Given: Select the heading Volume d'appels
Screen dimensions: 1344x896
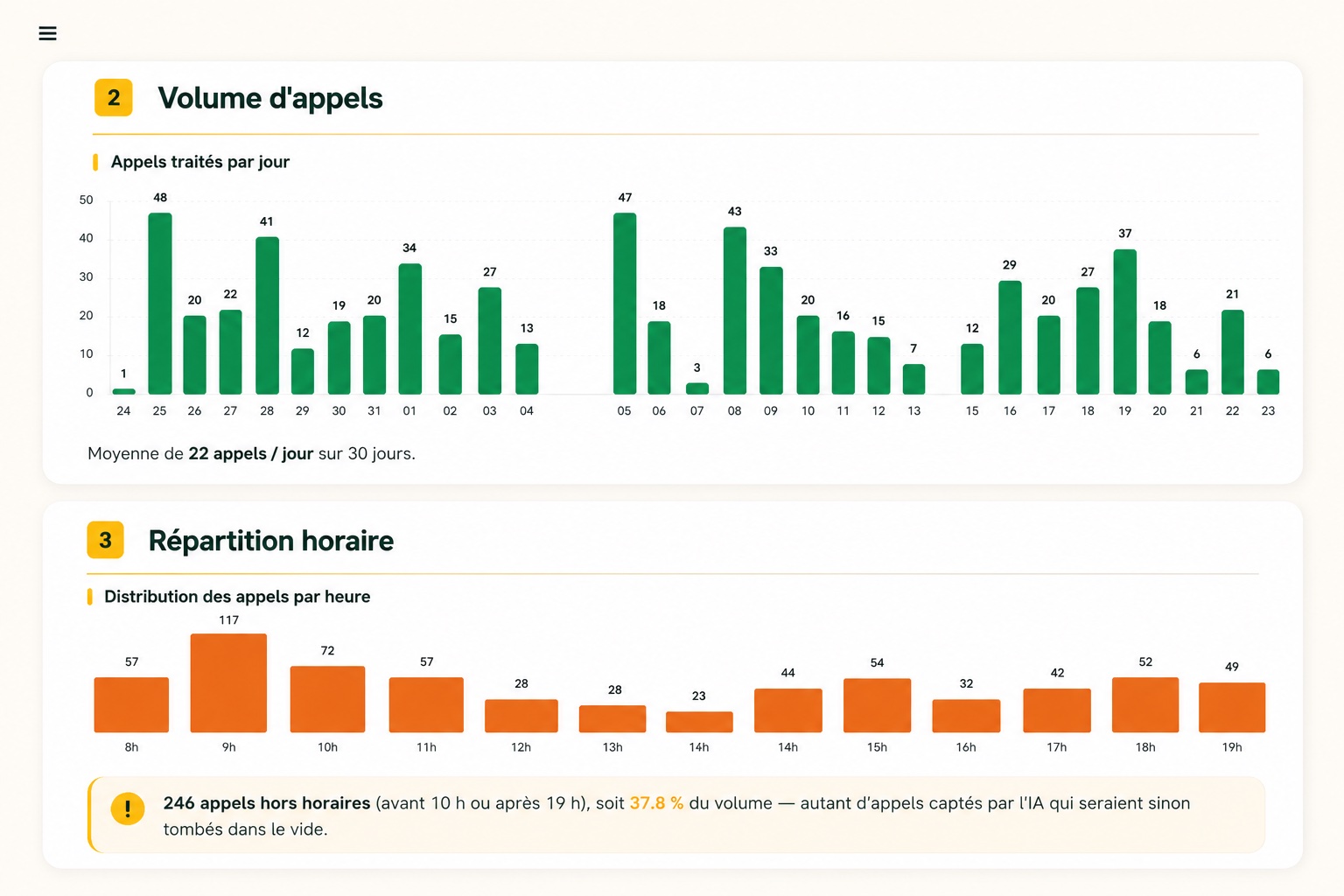Looking at the screenshot, I should [x=270, y=98].
